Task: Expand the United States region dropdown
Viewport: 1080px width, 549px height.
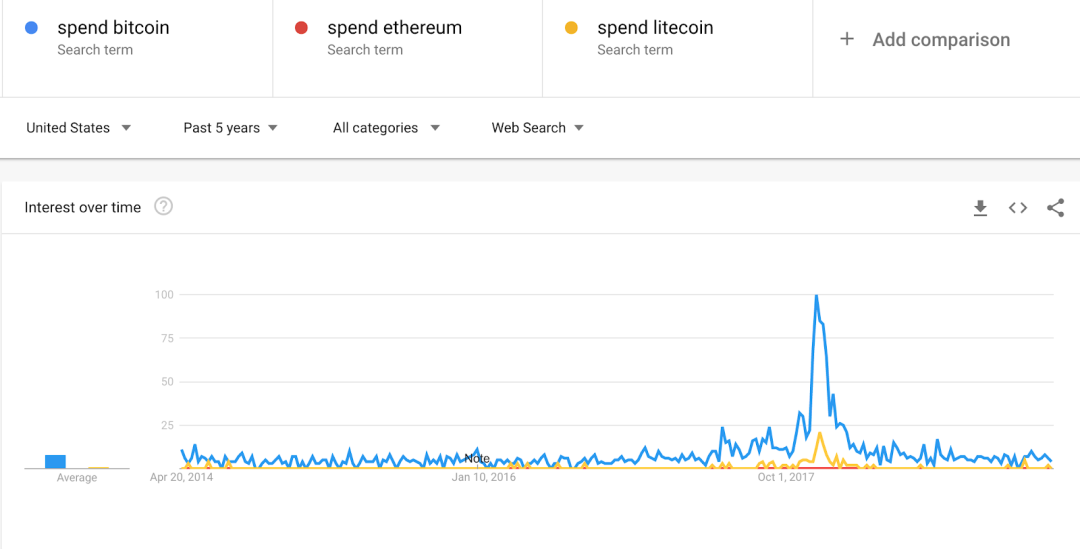Action: point(78,127)
